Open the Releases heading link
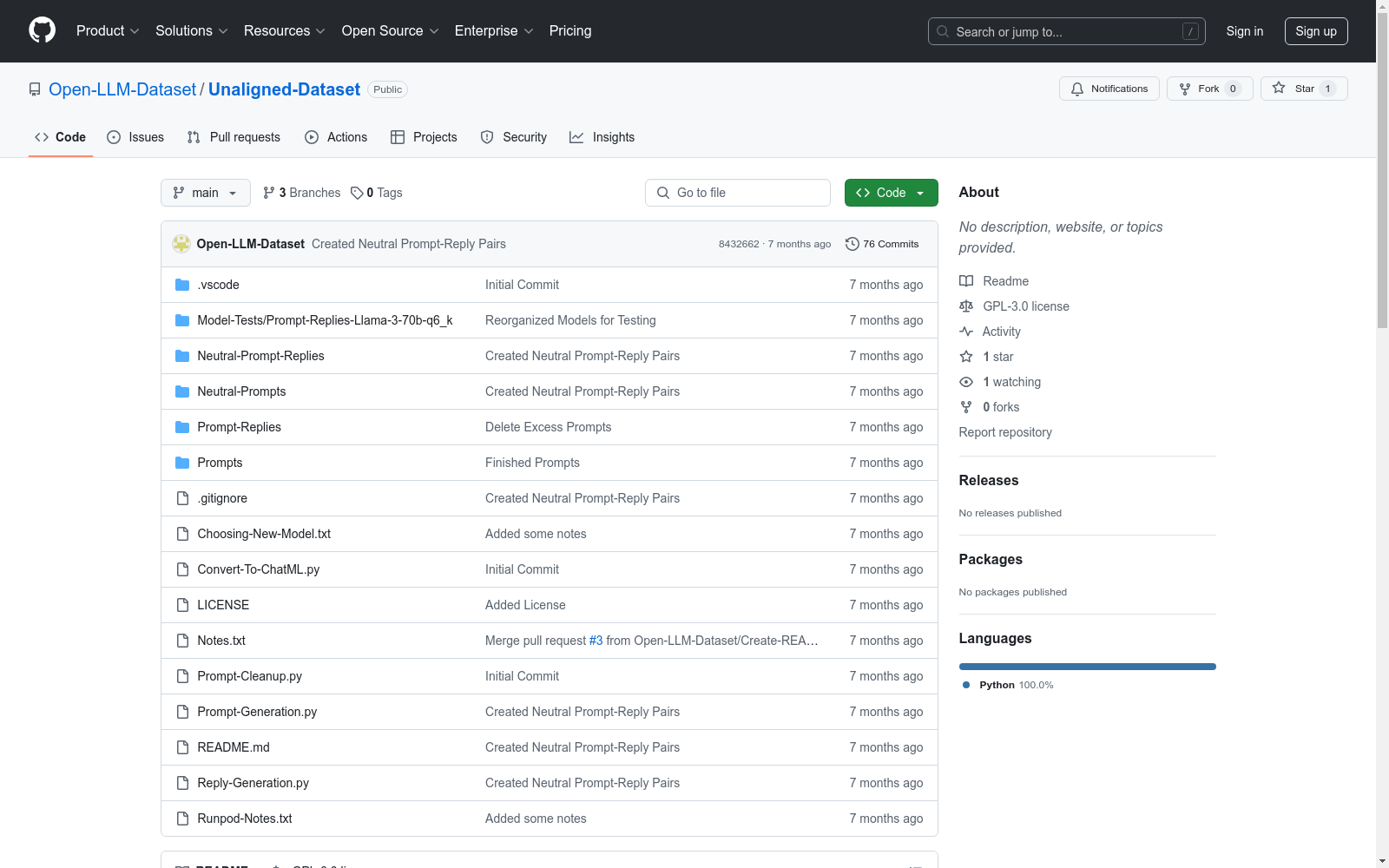Image resolution: width=1389 pixels, height=868 pixels. coord(989,480)
